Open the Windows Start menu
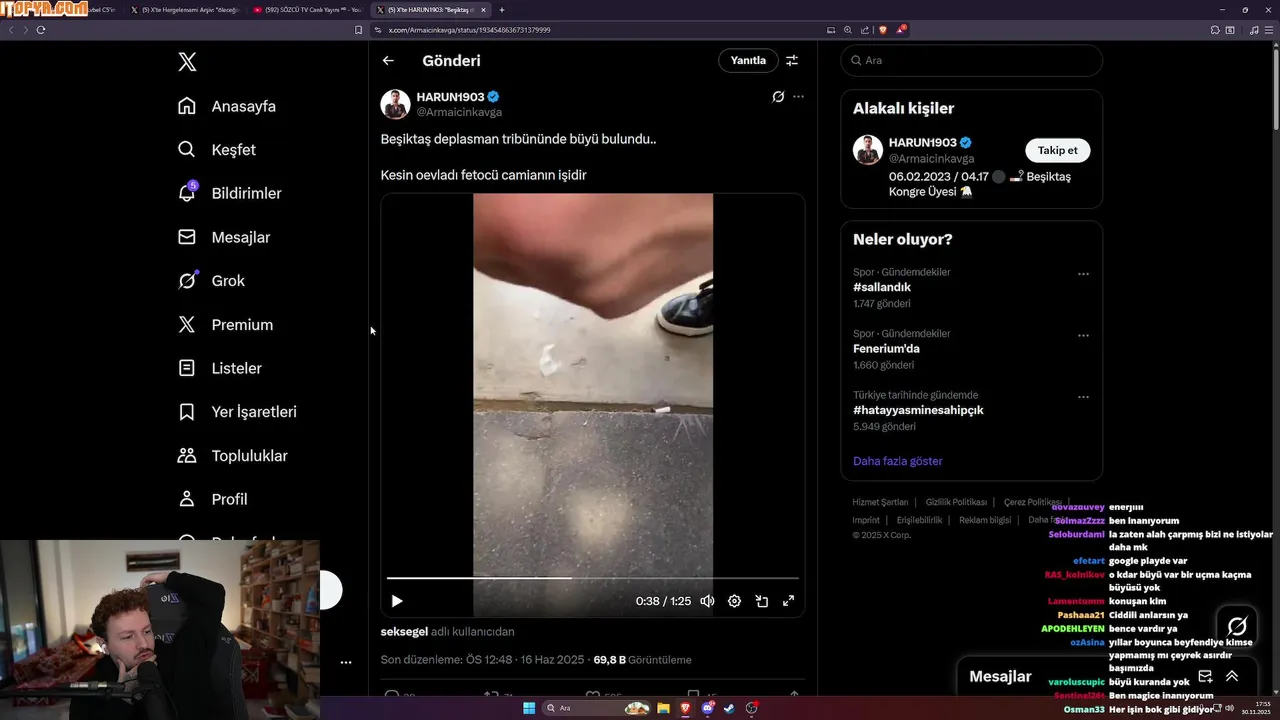Screen dimensions: 1280x720 pyautogui.click(x=529, y=708)
